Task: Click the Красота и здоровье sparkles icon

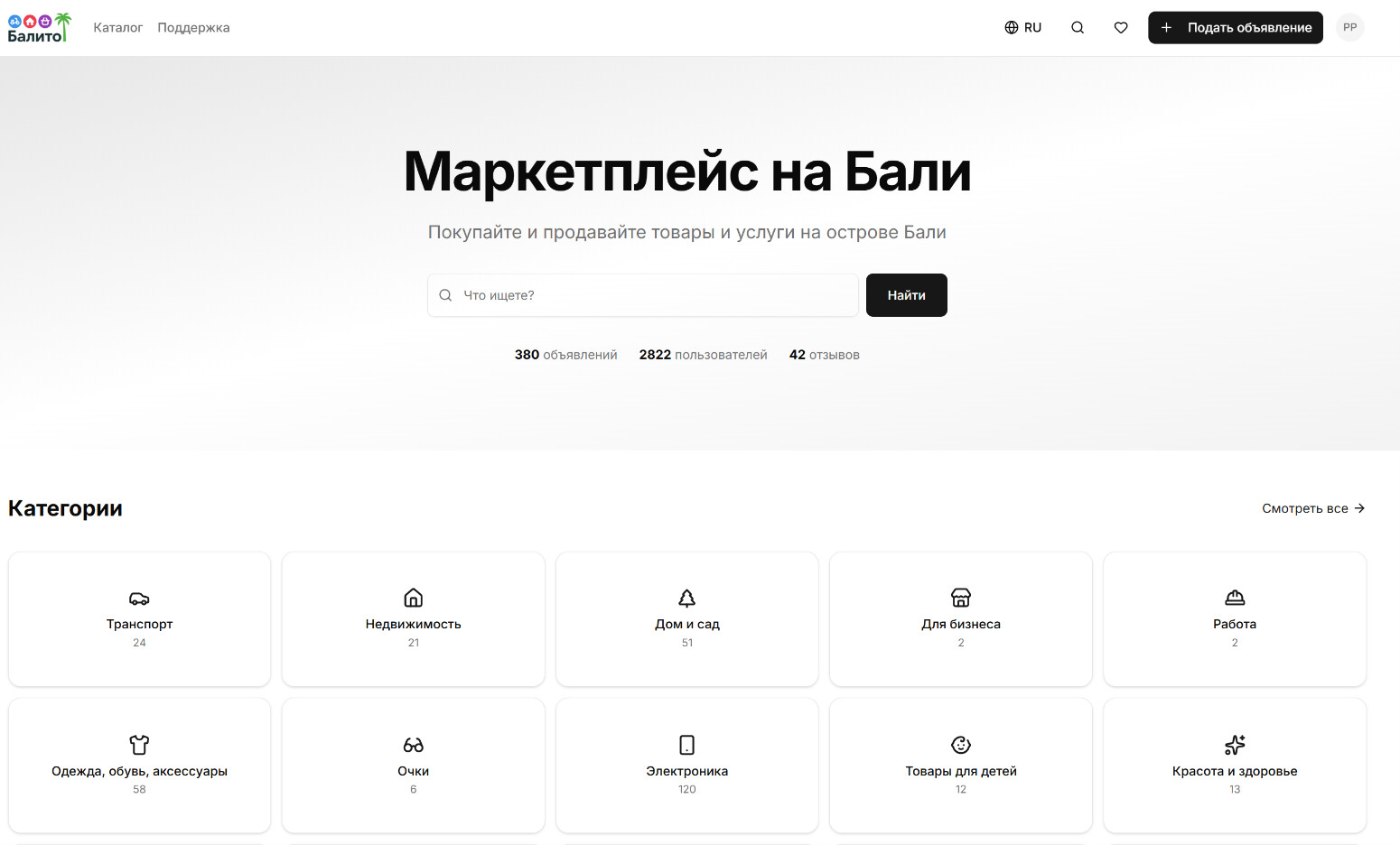Action: [1235, 745]
